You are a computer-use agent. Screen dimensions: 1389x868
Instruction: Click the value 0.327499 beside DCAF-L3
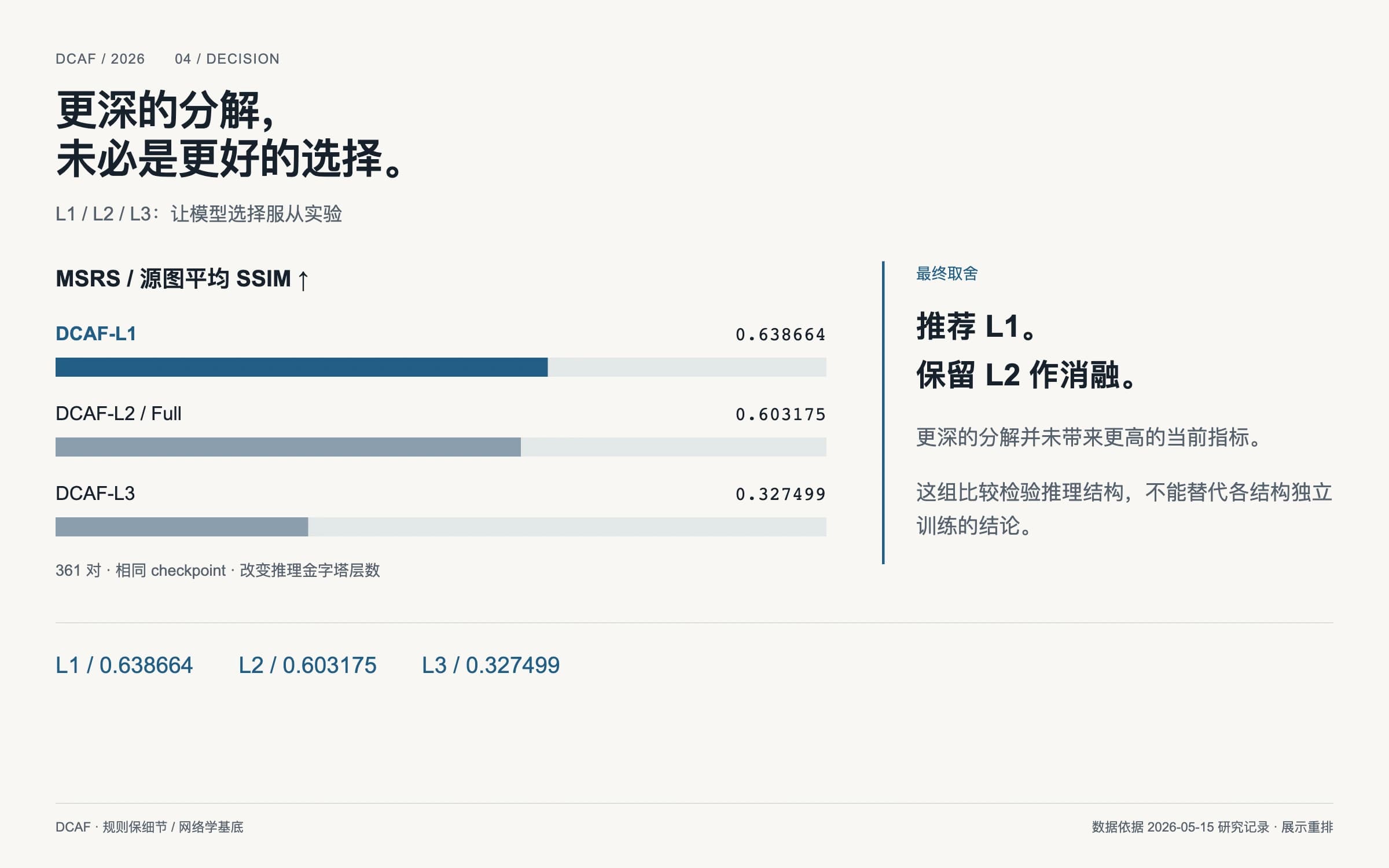click(780, 494)
